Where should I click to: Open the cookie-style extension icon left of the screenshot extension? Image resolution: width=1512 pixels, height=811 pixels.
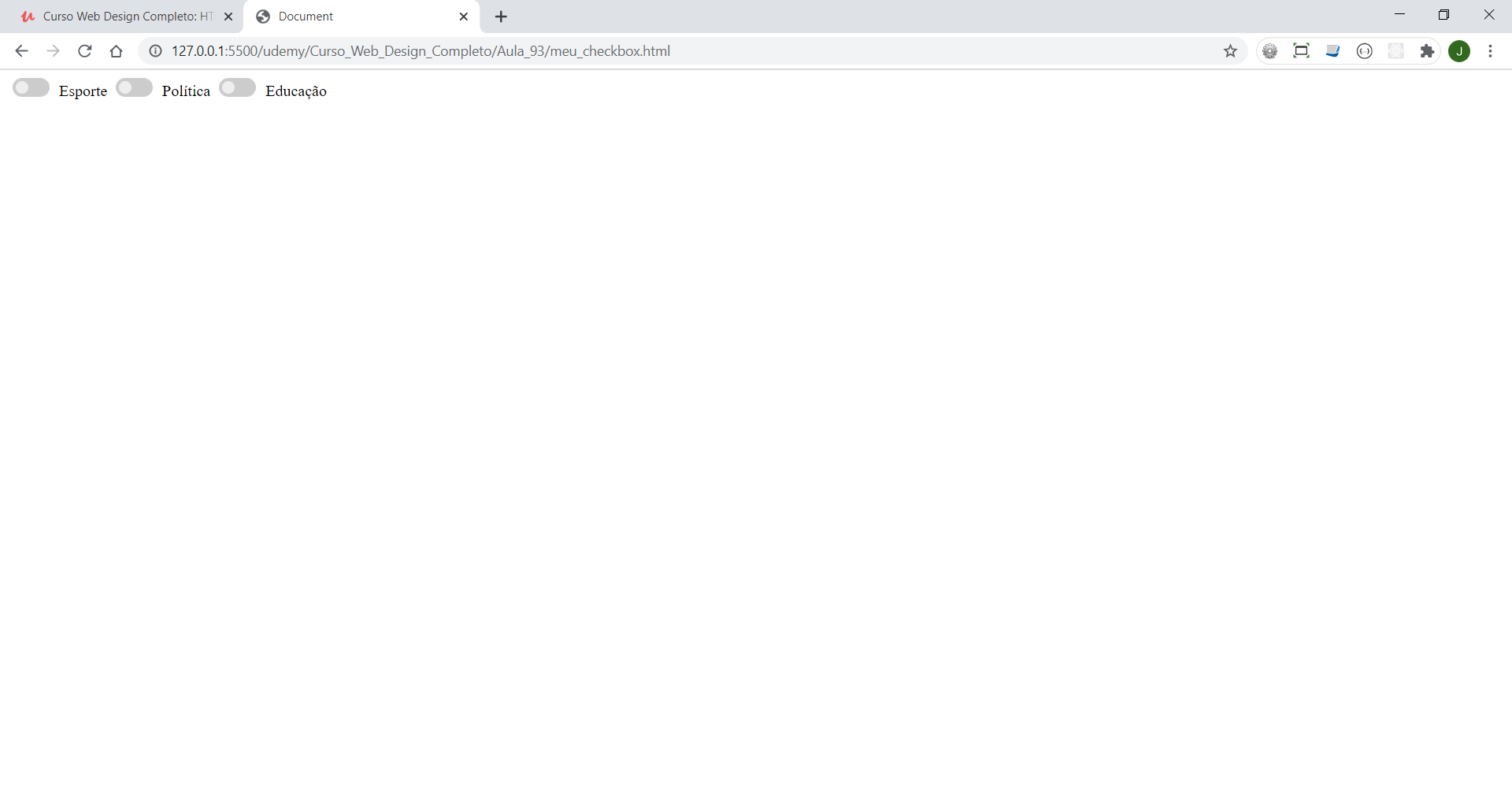(1269, 51)
